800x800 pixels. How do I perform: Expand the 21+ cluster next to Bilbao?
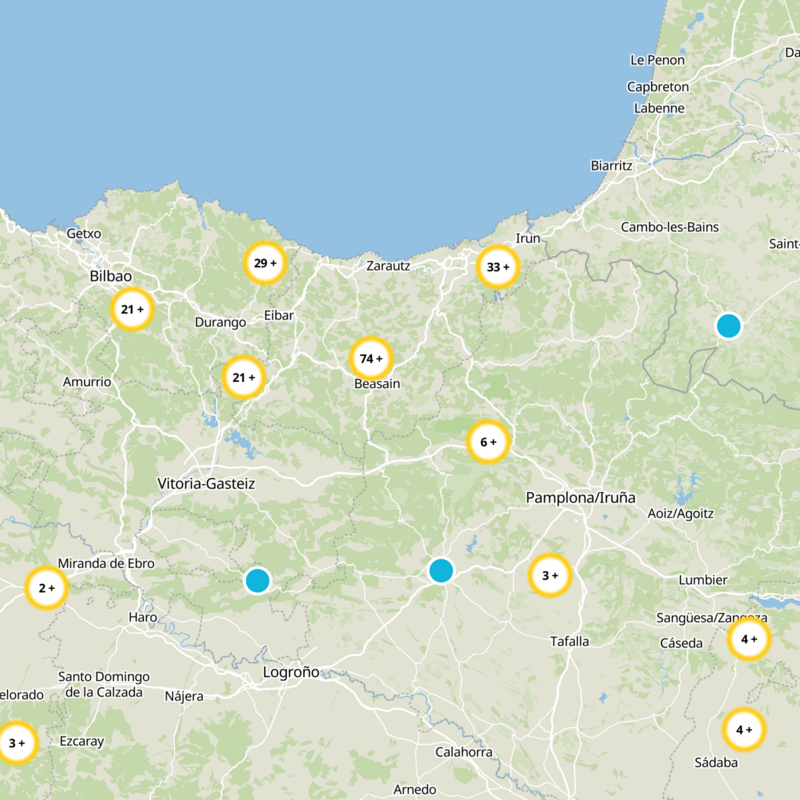132,309
